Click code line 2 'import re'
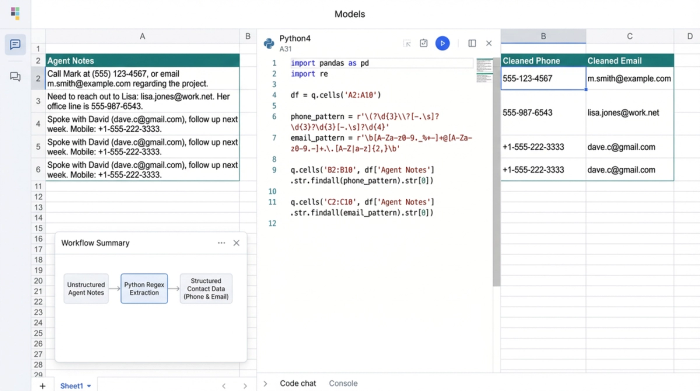This screenshot has width=700, height=391. point(309,74)
